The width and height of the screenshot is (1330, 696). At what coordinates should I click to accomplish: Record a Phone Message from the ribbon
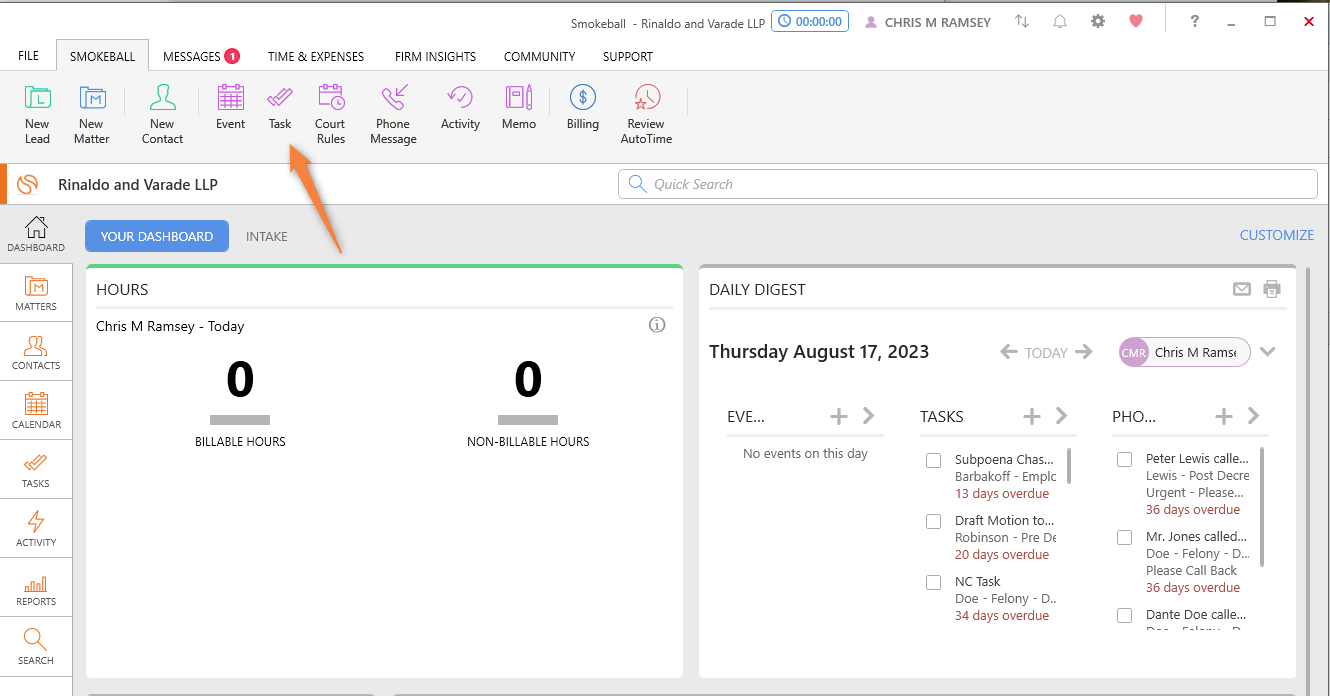393,115
